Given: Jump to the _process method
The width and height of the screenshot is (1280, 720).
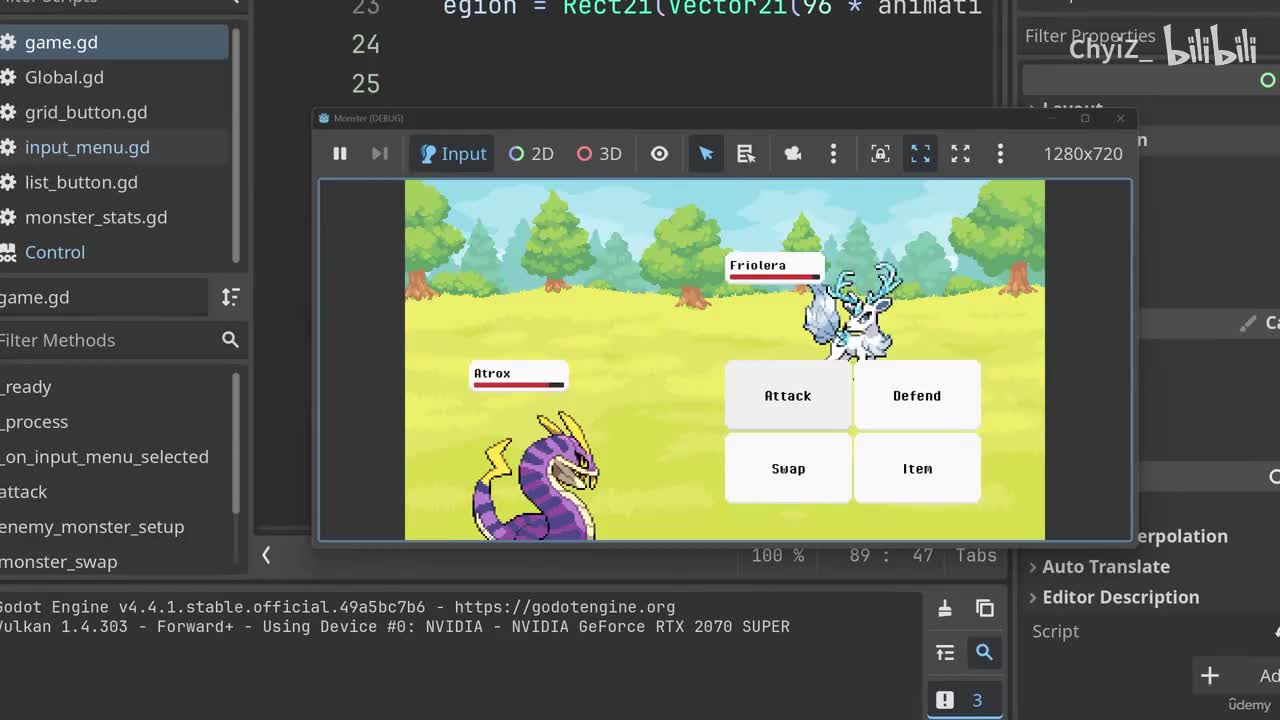Looking at the screenshot, I should [35, 422].
